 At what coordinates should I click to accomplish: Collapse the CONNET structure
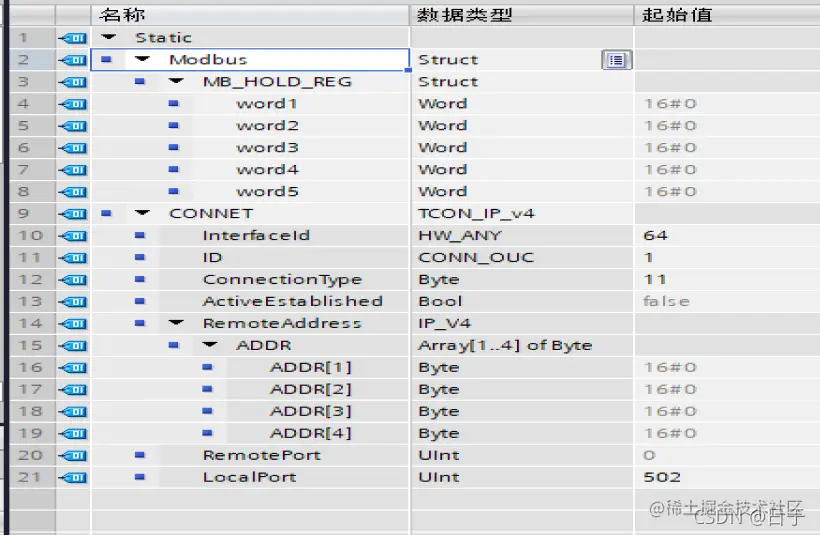(142, 213)
